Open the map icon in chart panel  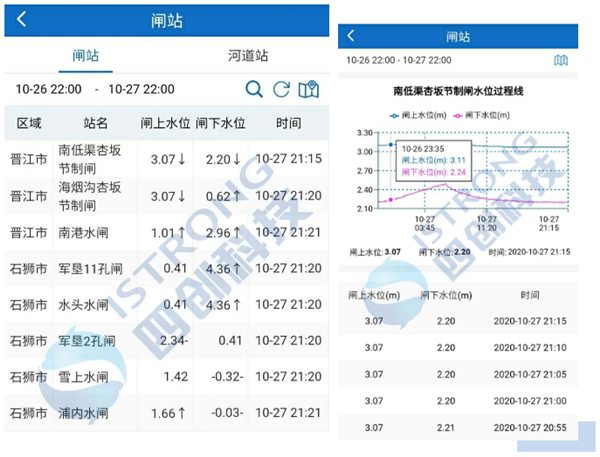point(561,60)
